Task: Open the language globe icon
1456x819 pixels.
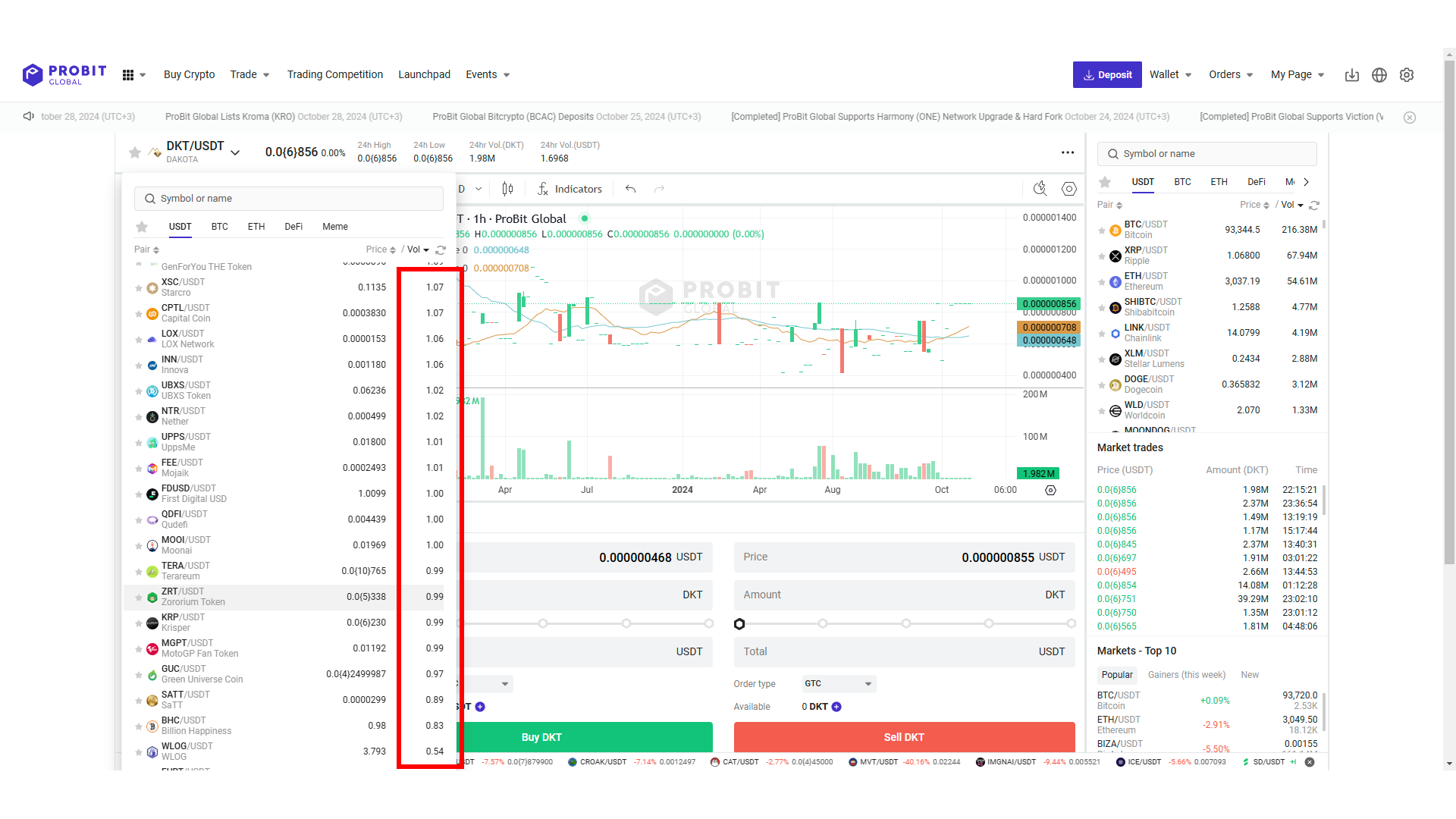Action: [x=1379, y=75]
